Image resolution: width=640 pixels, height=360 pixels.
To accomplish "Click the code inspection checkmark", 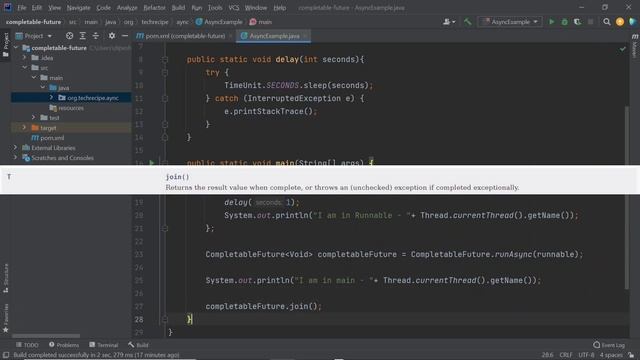I will (x=622, y=49).
